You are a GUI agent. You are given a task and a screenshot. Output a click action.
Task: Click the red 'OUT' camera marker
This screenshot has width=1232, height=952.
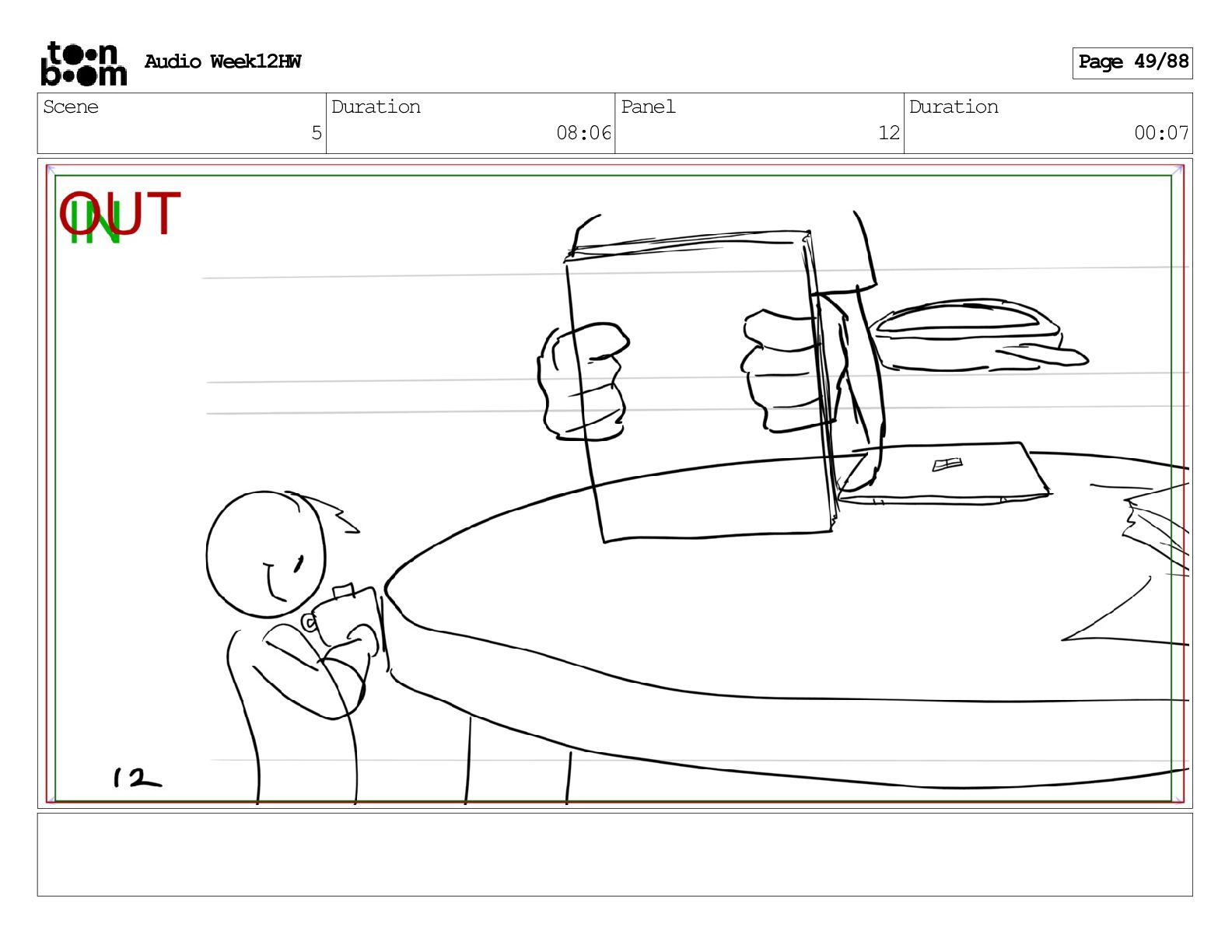120,213
